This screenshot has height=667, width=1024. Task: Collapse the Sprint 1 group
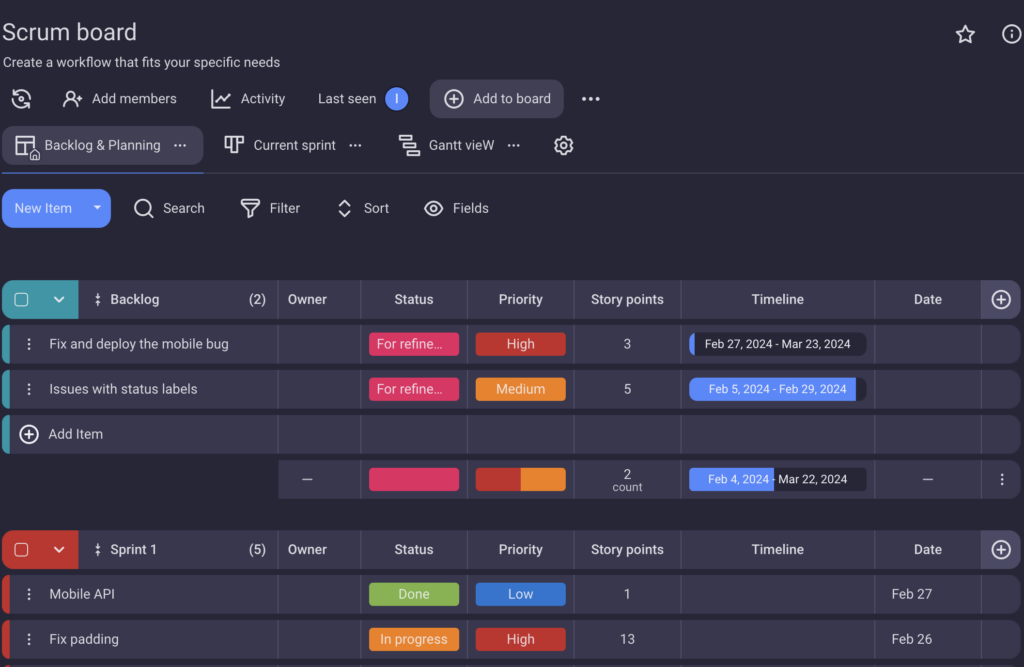(x=59, y=549)
